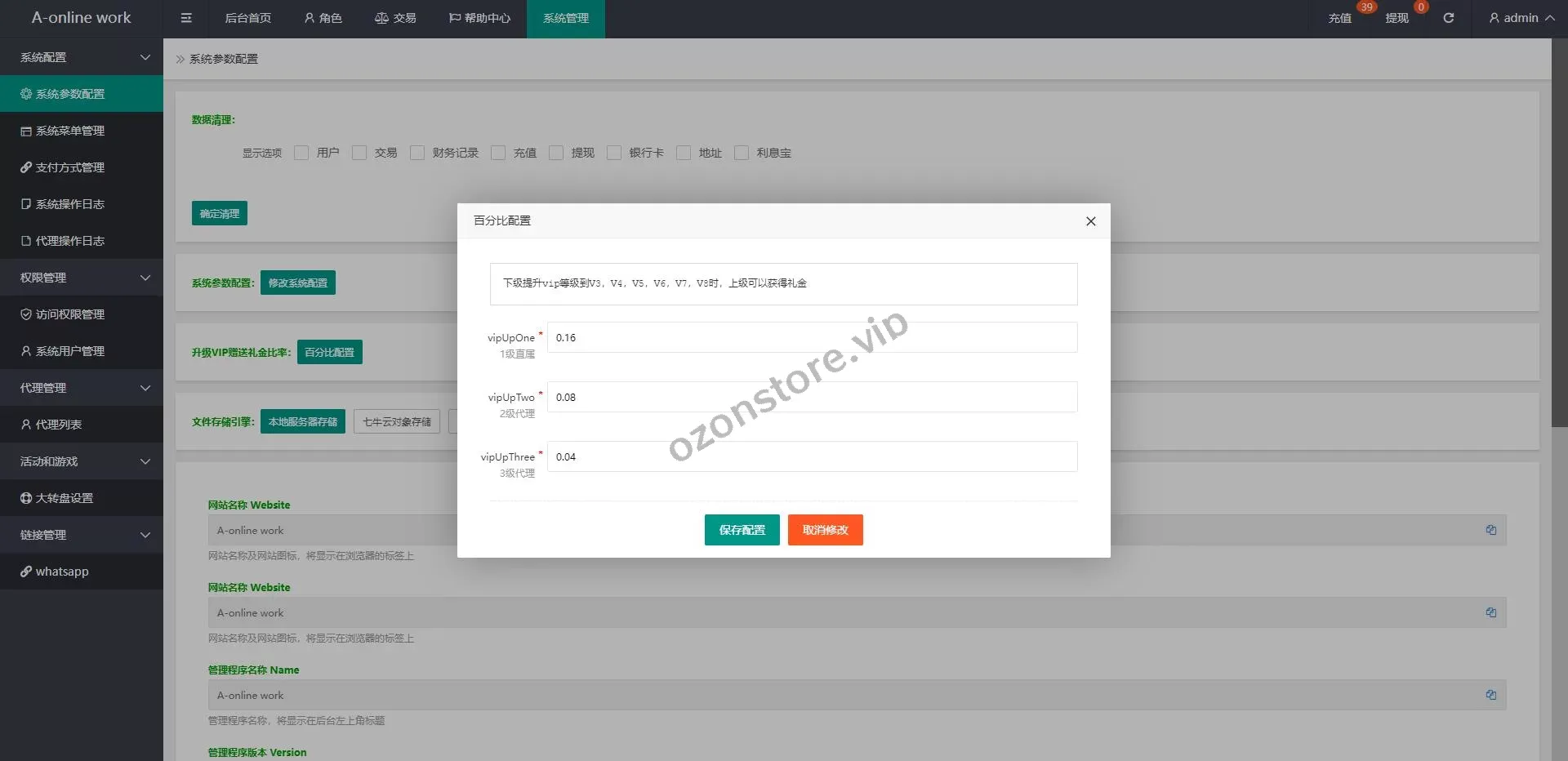Click the vipUpOne input field
This screenshot has width=1568, height=761.
click(x=811, y=337)
